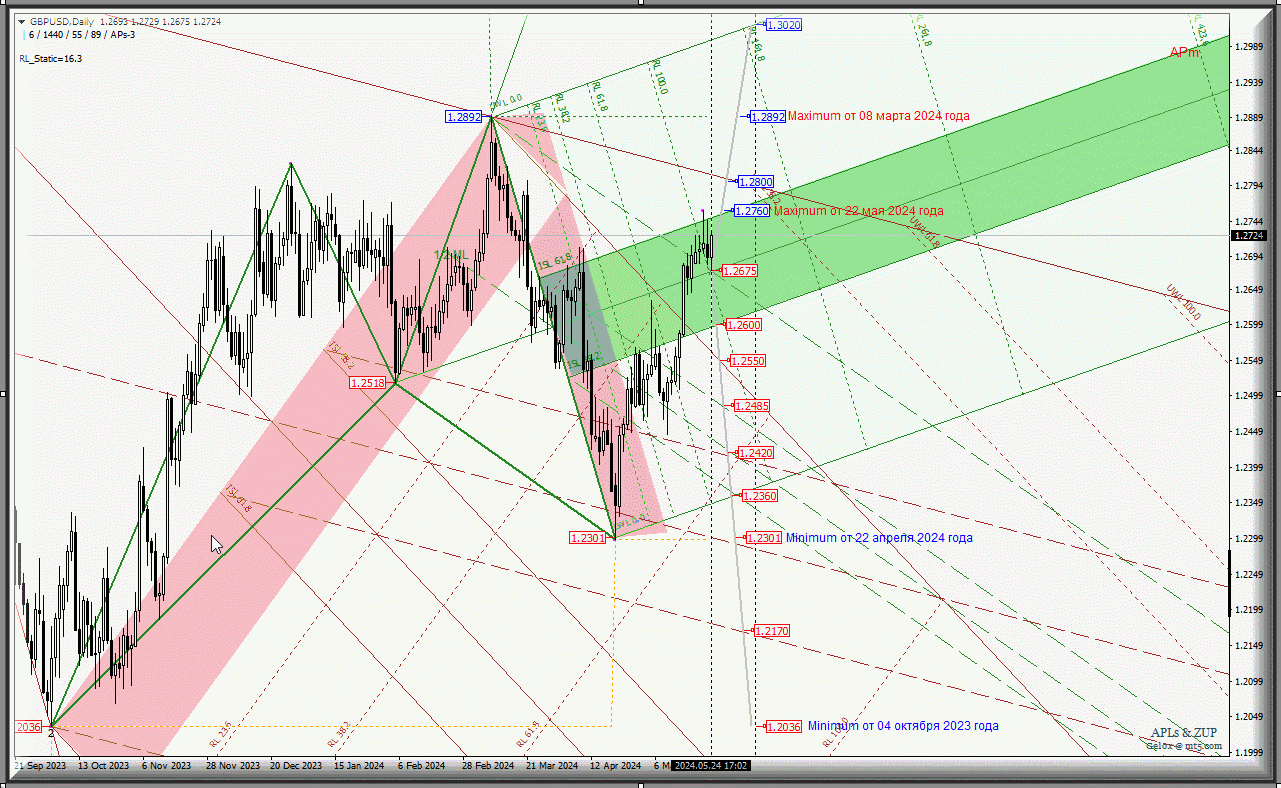Open the dropdown arrow beside GBPUSD,Daily
1281x788 pixels.
(x=22, y=21)
